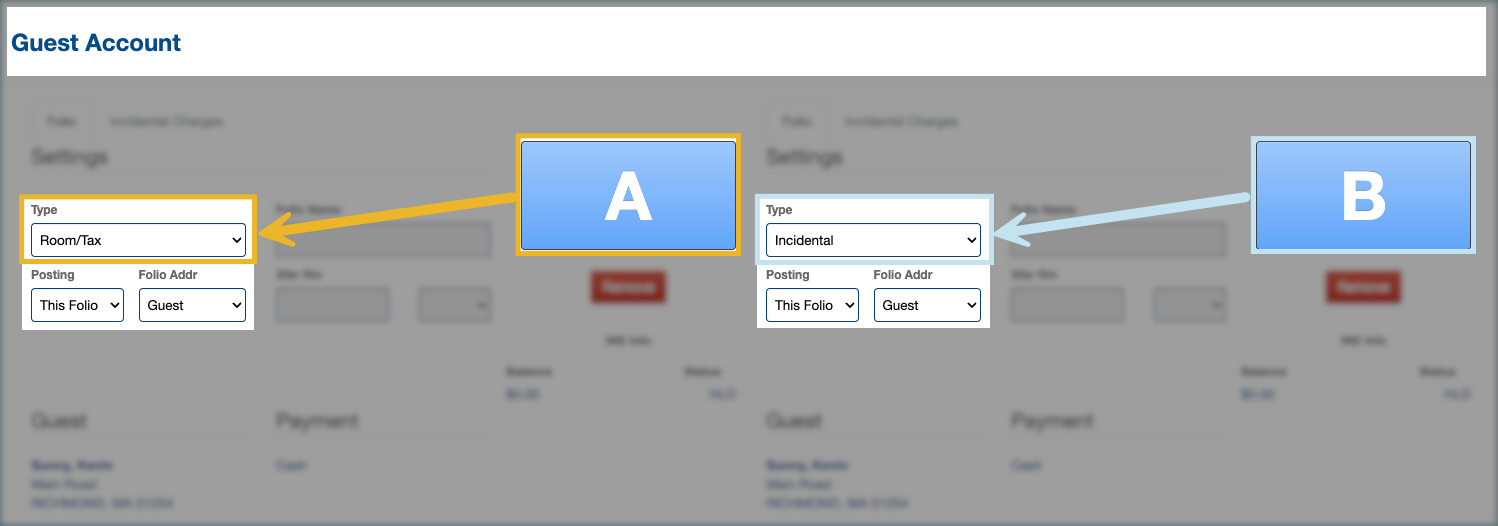
Task: Select the Folio tab in the right panel
Action: (x=796, y=122)
